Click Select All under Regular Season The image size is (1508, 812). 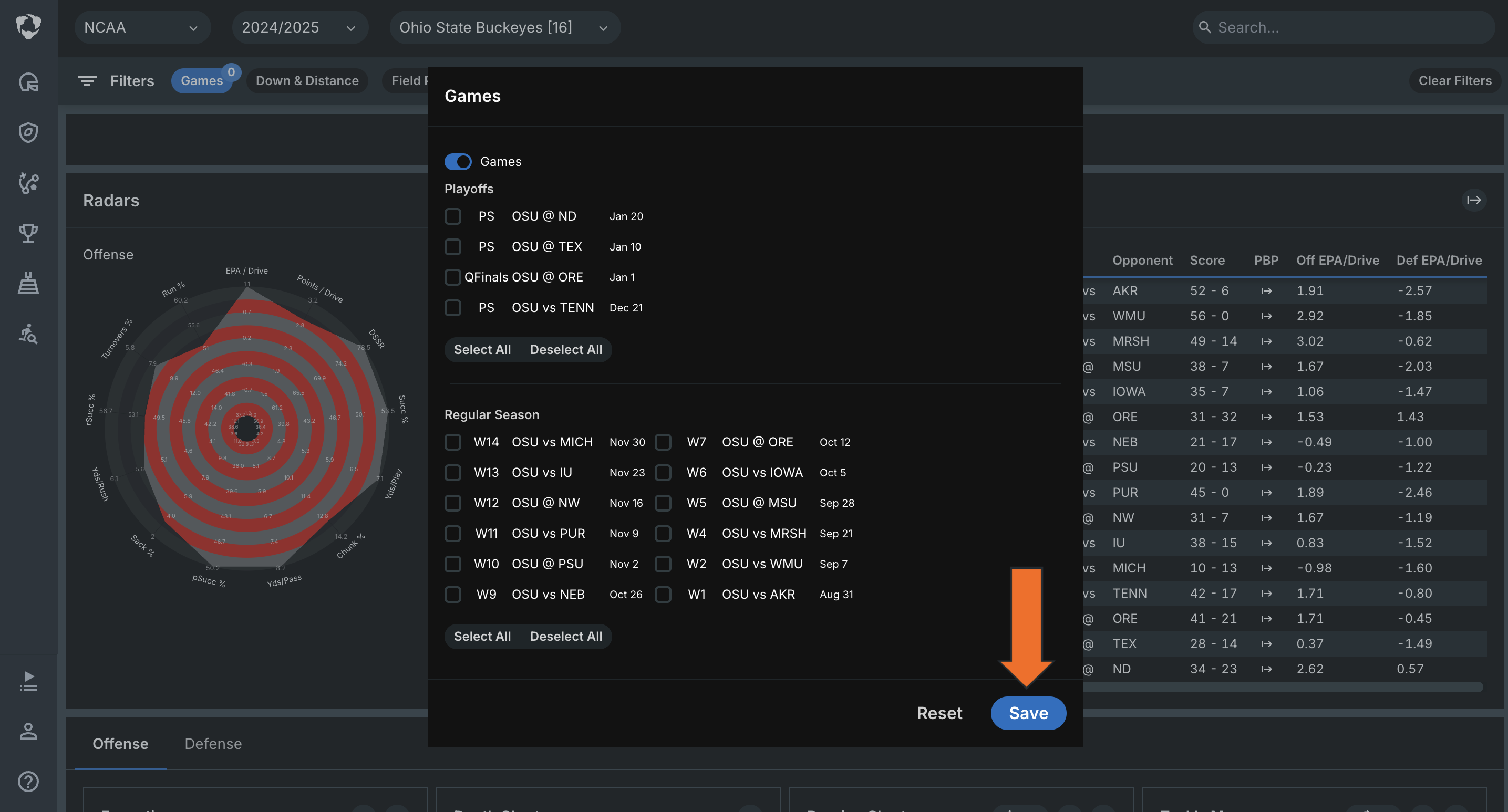(x=482, y=637)
